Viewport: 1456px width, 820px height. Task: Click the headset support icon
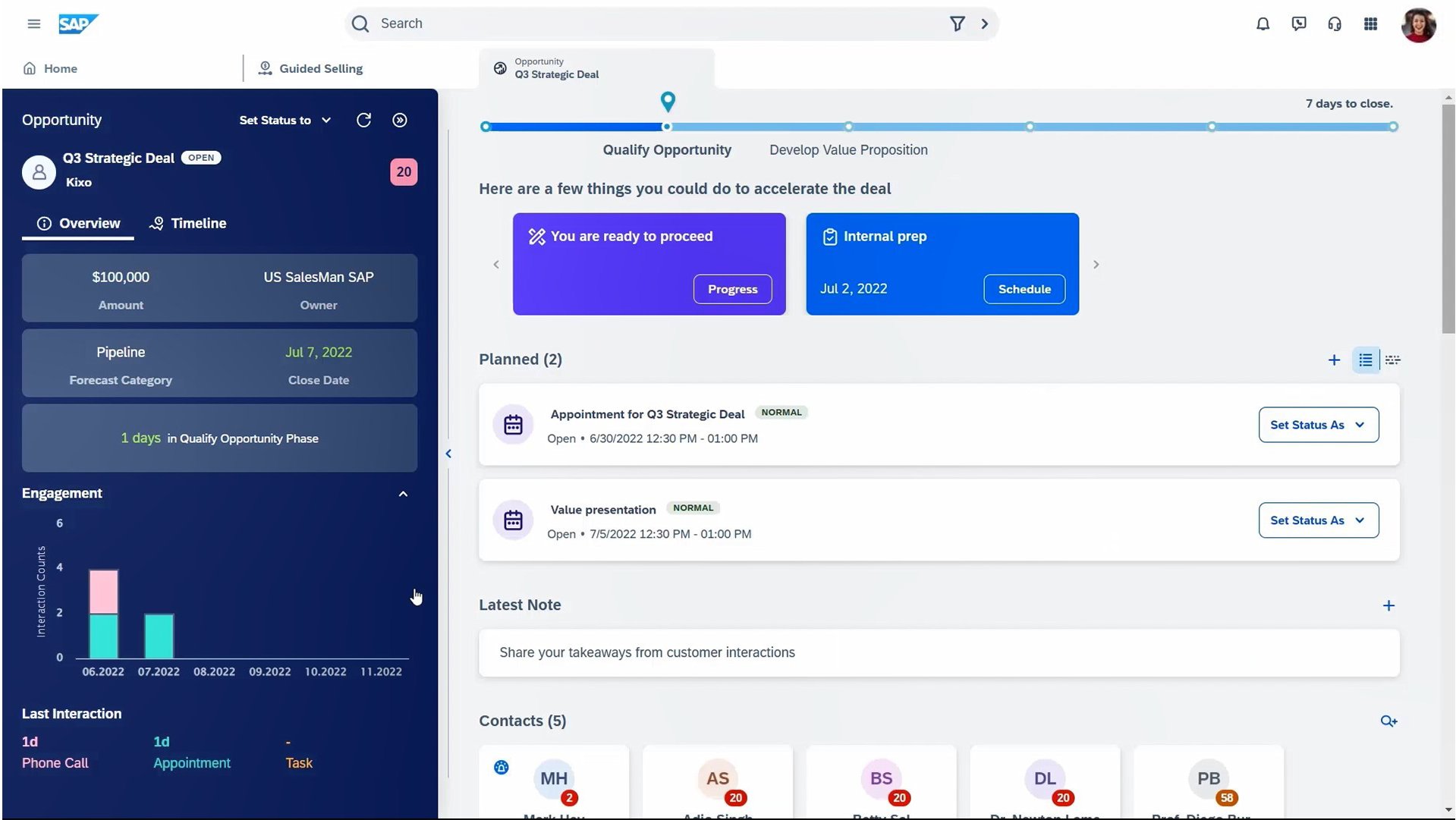(x=1335, y=24)
